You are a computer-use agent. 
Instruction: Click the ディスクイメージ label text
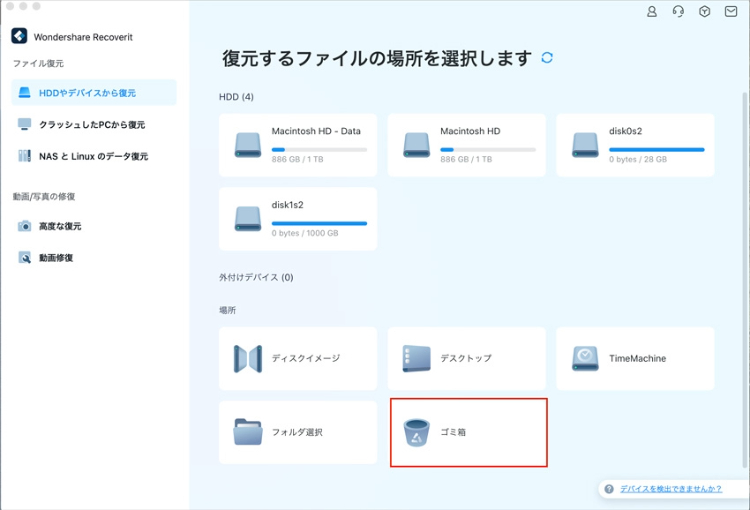point(306,358)
